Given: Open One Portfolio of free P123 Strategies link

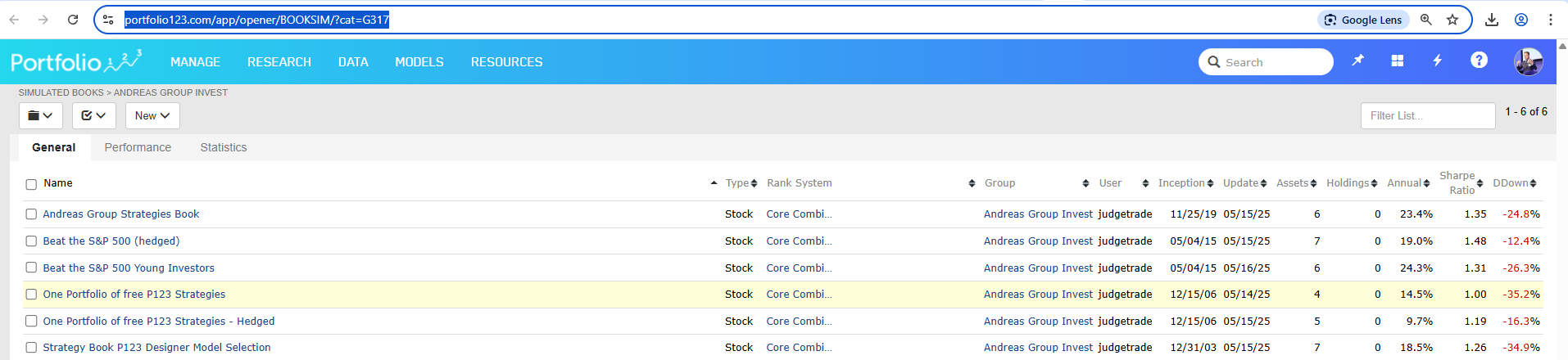Looking at the screenshot, I should pos(134,295).
